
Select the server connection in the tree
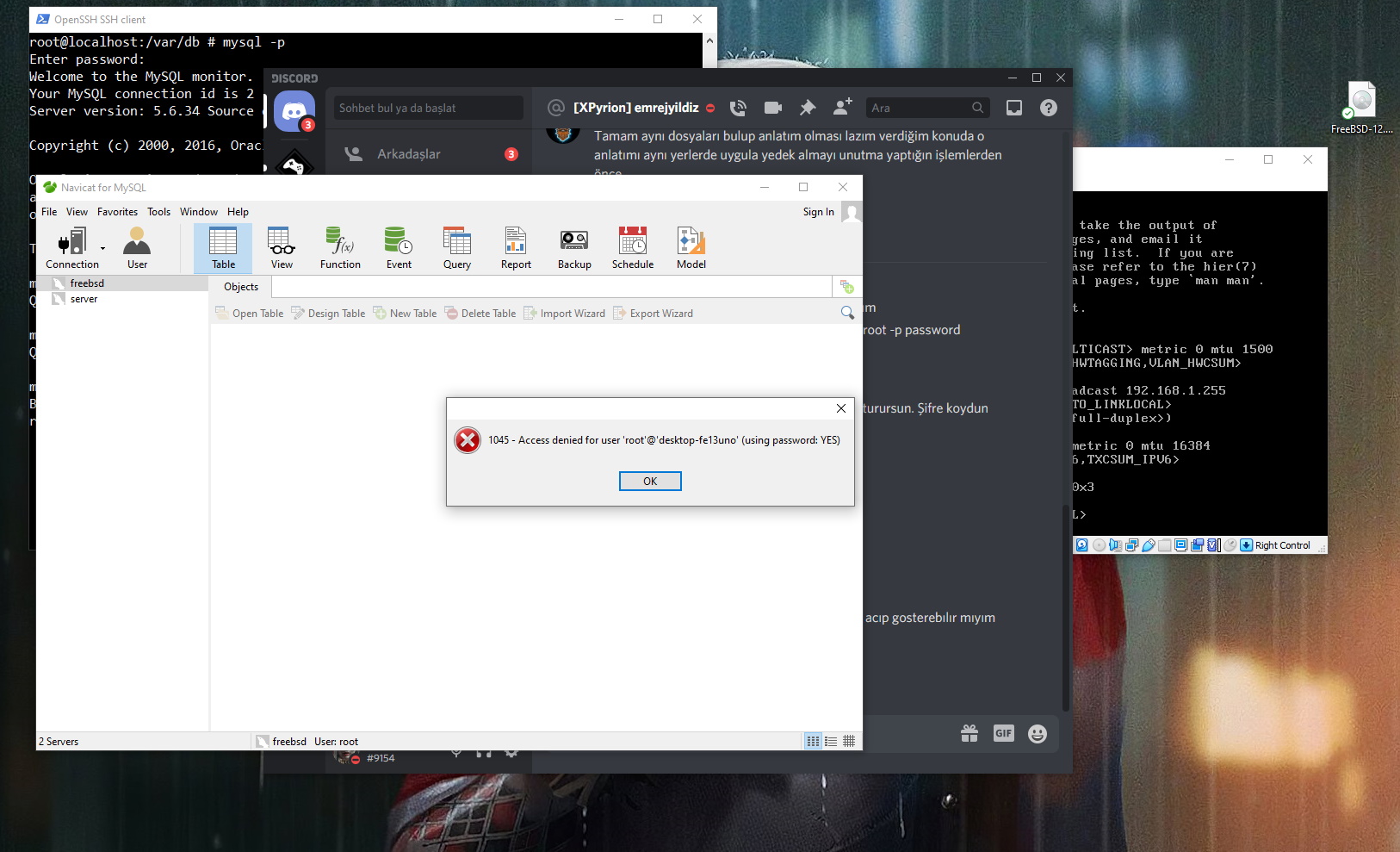coord(121,299)
